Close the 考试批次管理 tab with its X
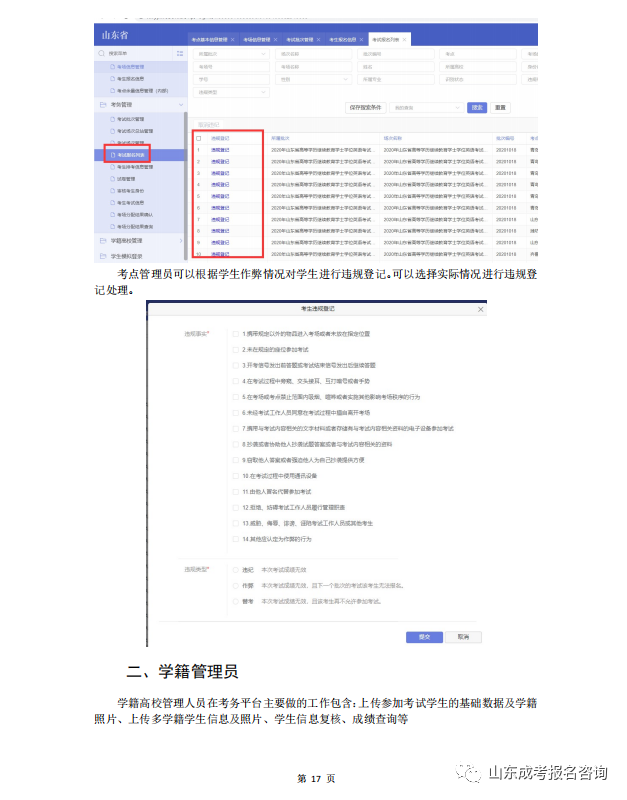The image size is (627, 800). click(318, 39)
